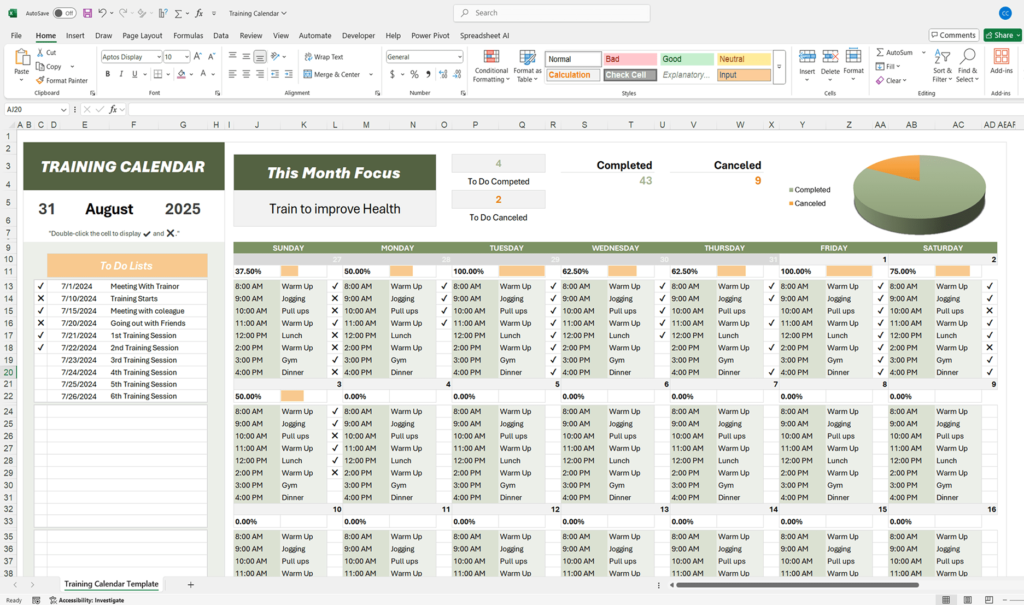The image size is (1024, 605).
Task: Open the Comments button
Action: (x=955, y=35)
